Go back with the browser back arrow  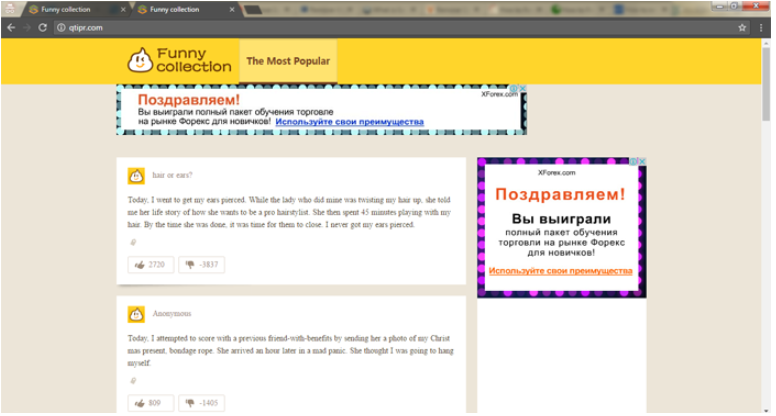pyautogui.click(x=11, y=28)
